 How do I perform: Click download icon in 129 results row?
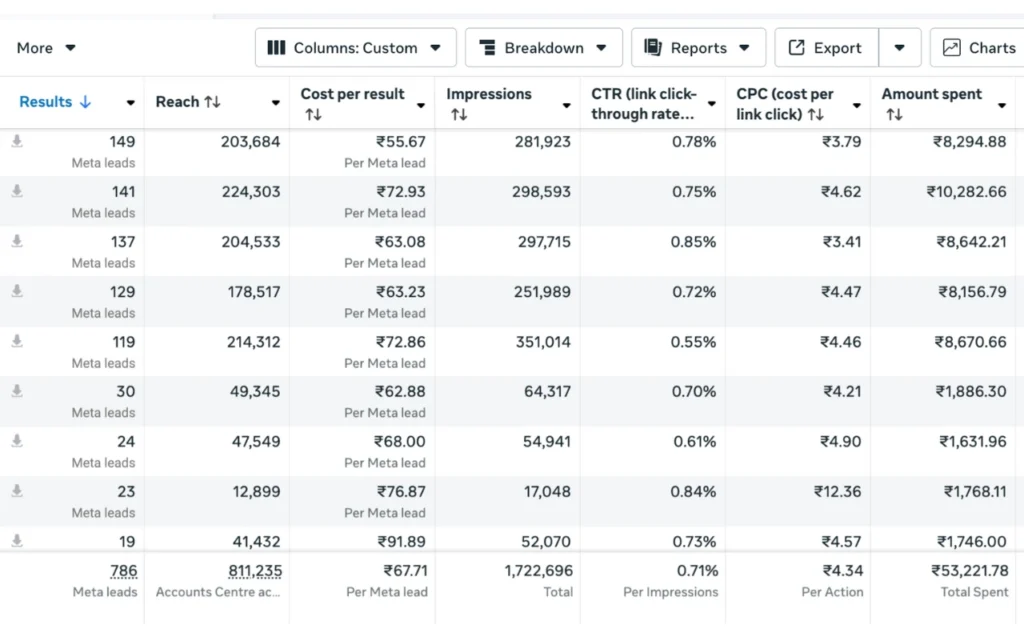coord(17,291)
